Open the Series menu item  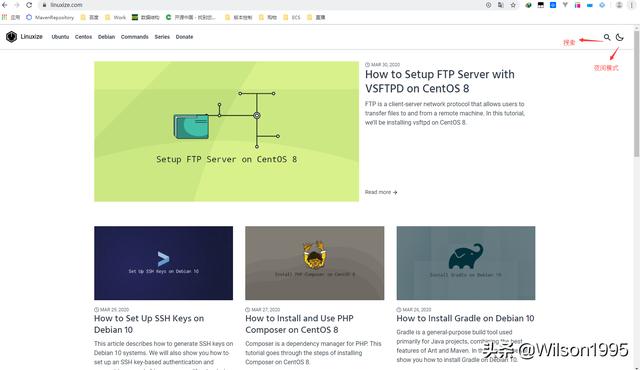point(162,37)
